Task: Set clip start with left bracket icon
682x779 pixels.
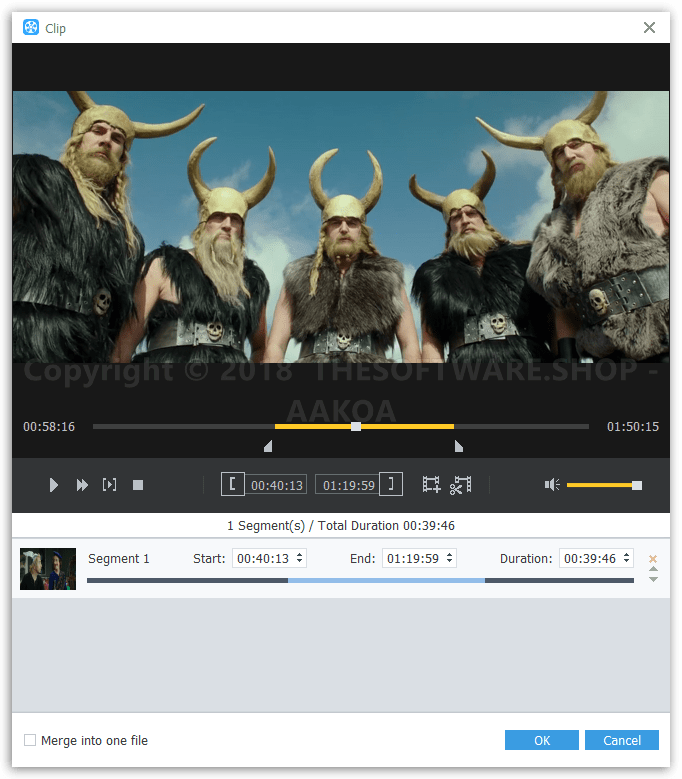Action: pos(232,484)
